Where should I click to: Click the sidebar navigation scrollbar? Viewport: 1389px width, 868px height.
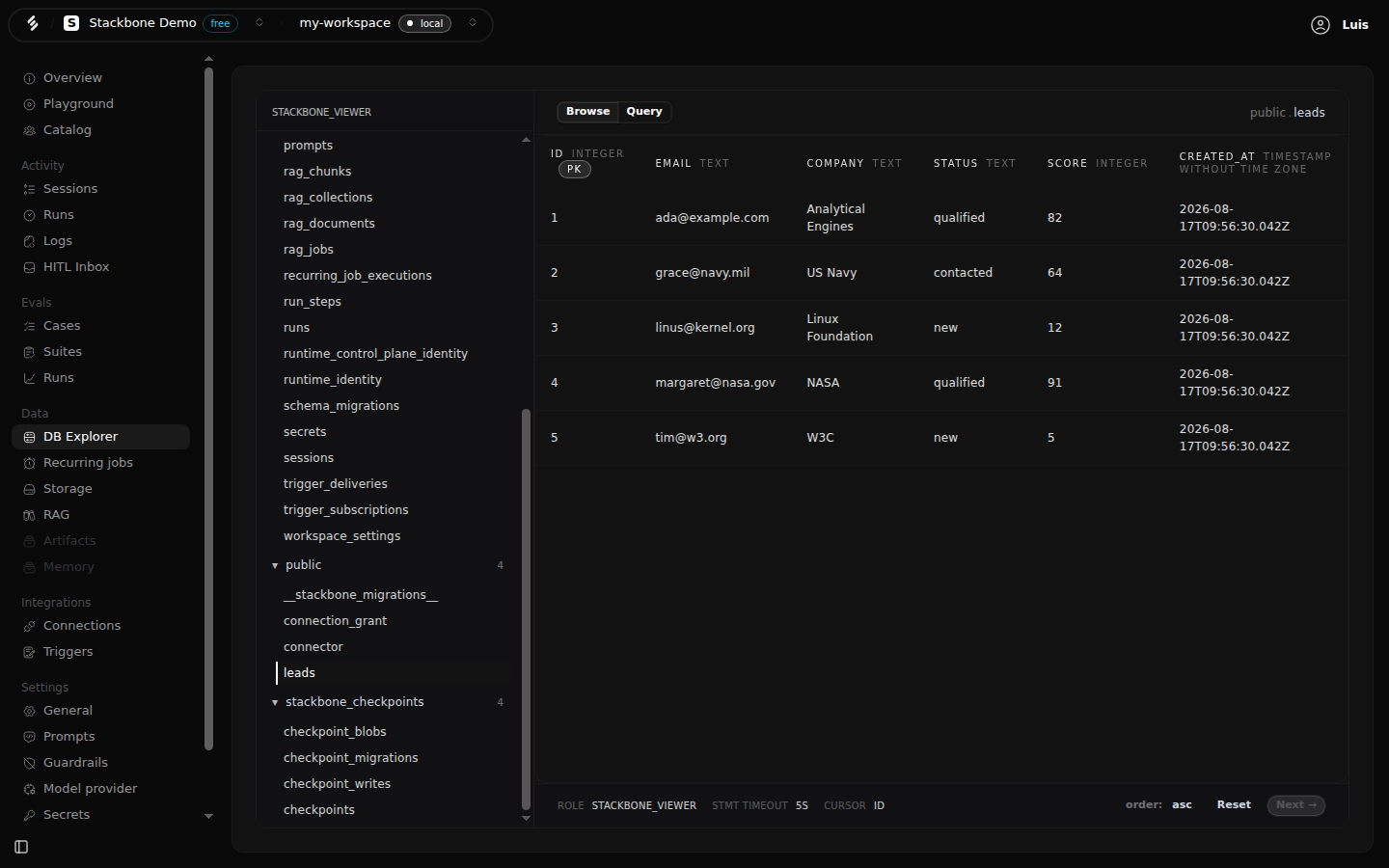pyautogui.click(x=209, y=408)
